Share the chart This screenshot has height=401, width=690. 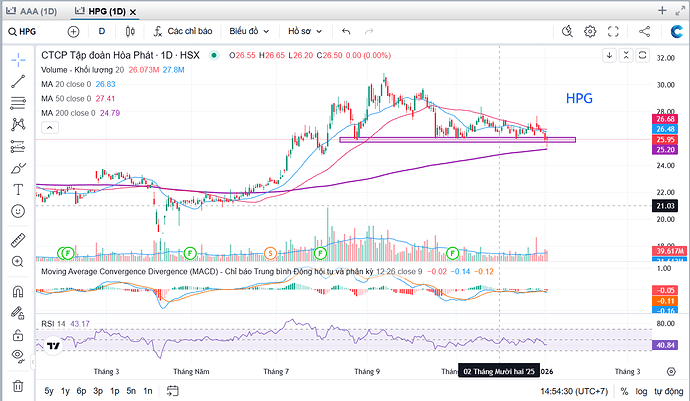644,31
